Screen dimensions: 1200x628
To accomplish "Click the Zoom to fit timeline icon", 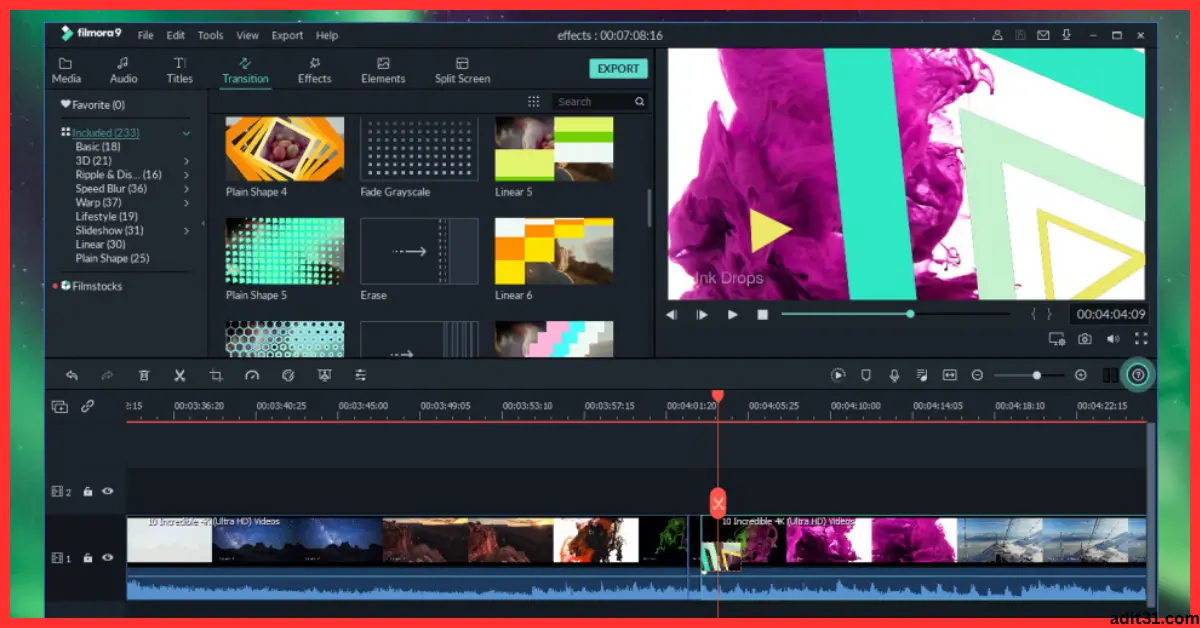I will click(x=950, y=375).
